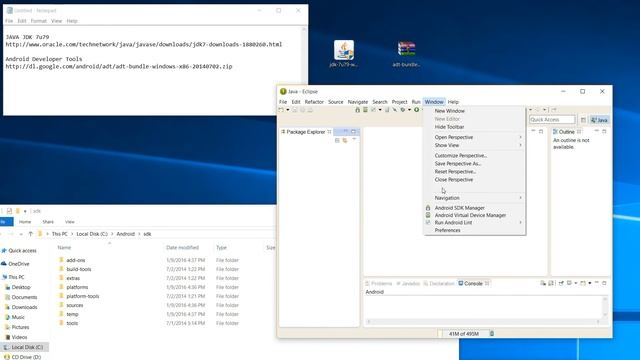
Task: Toggle Scroll Lock in Console toolbar
Action: [551, 283]
